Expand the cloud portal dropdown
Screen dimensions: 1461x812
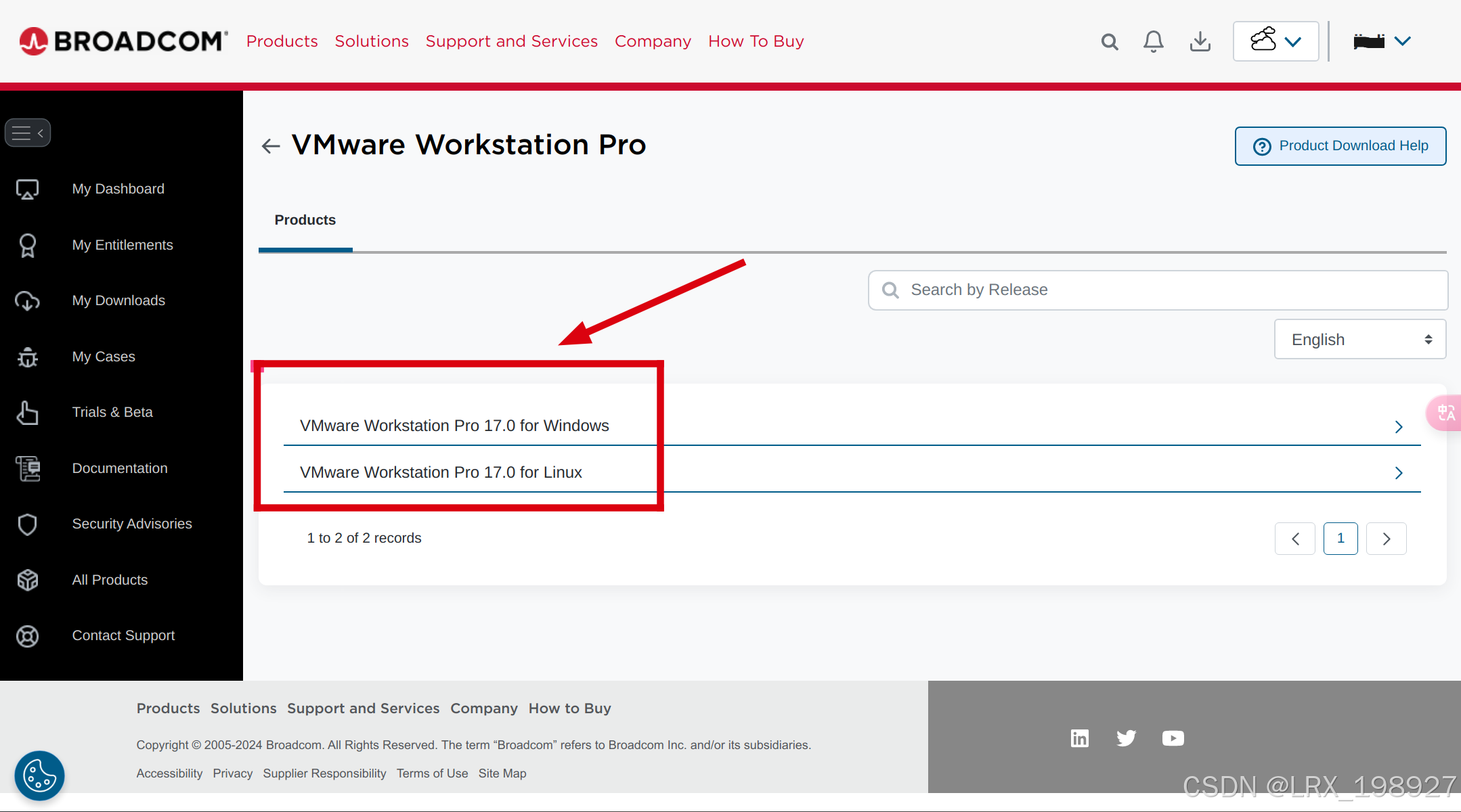point(1275,42)
